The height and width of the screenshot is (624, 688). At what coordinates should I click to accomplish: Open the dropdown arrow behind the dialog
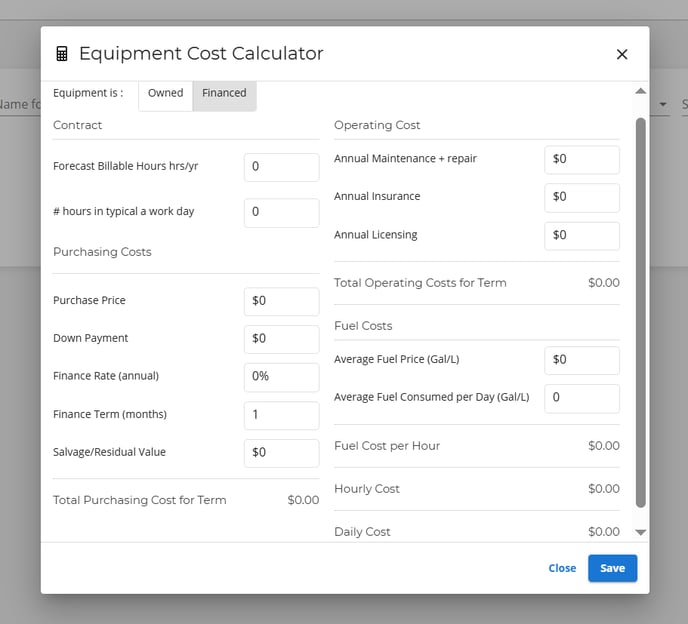point(663,104)
